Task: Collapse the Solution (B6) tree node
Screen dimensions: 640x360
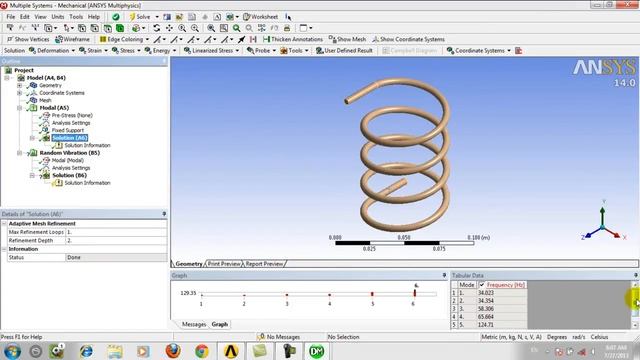Action: tap(32, 176)
